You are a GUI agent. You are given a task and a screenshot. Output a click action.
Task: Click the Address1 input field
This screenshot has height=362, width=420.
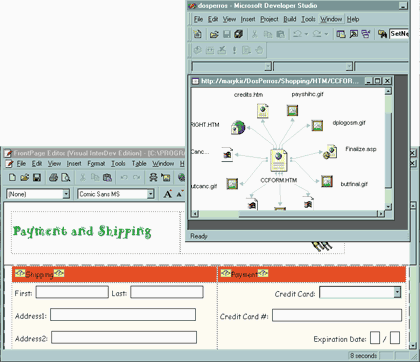pos(123,315)
